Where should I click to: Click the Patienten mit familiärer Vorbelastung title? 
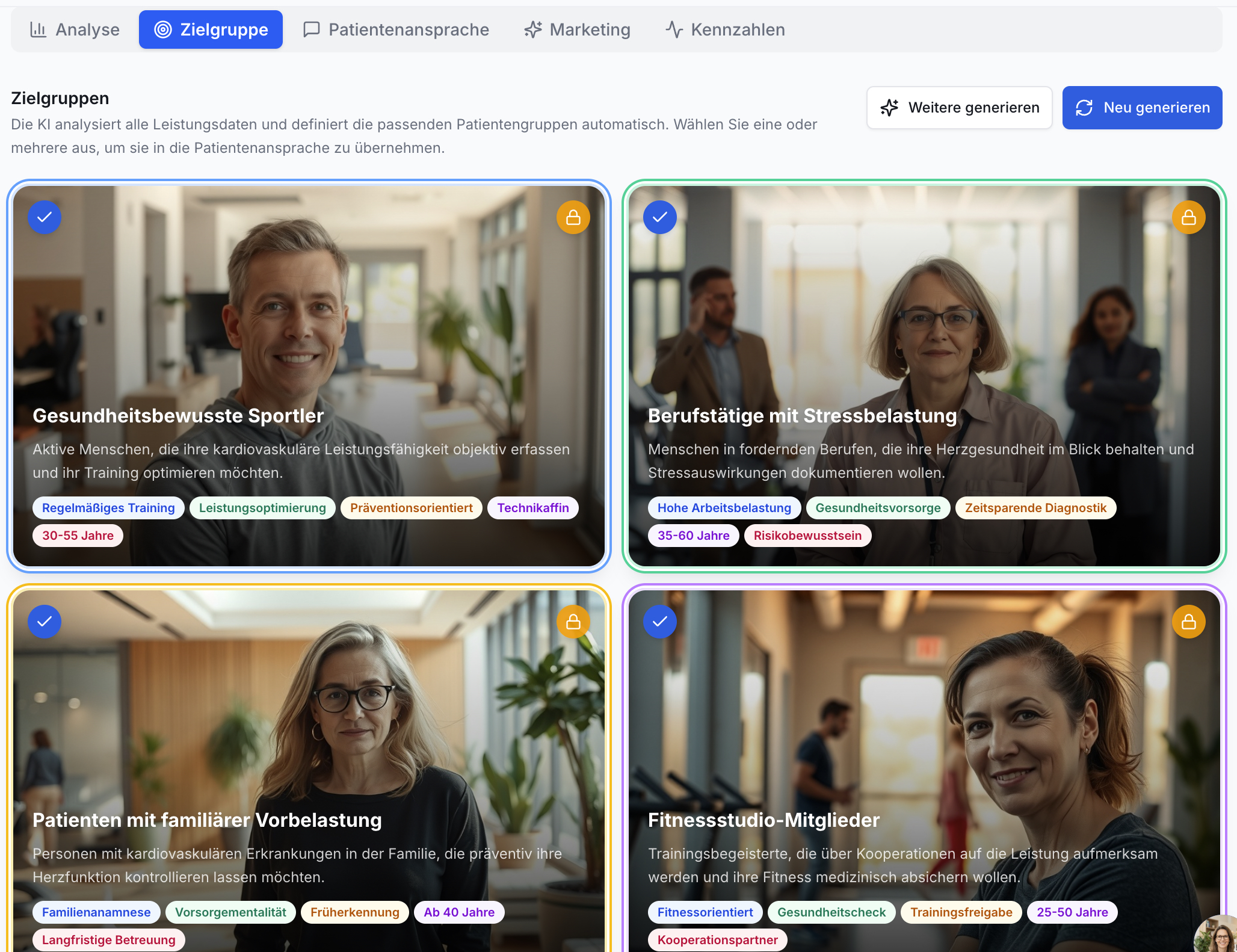pyautogui.click(x=207, y=820)
